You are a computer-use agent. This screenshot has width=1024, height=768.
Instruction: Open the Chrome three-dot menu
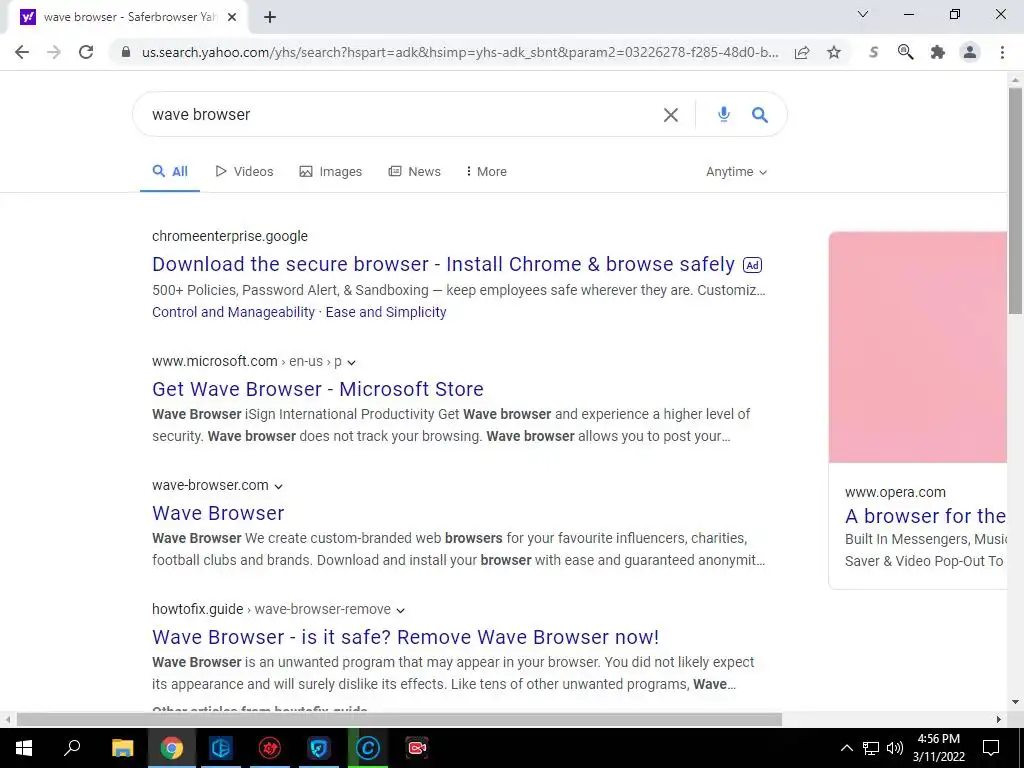tap(1002, 52)
